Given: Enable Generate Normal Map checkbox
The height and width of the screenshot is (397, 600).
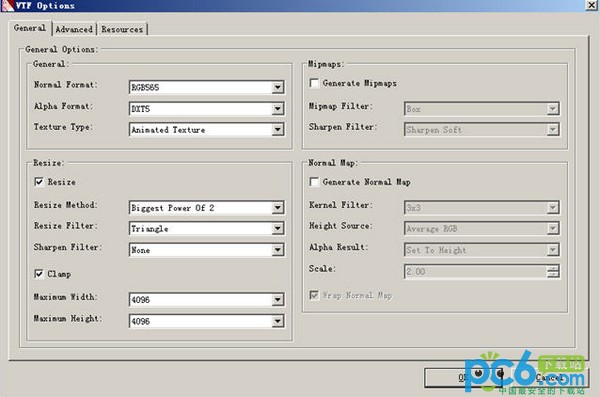Looking at the screenshot, I should [314, 182].
